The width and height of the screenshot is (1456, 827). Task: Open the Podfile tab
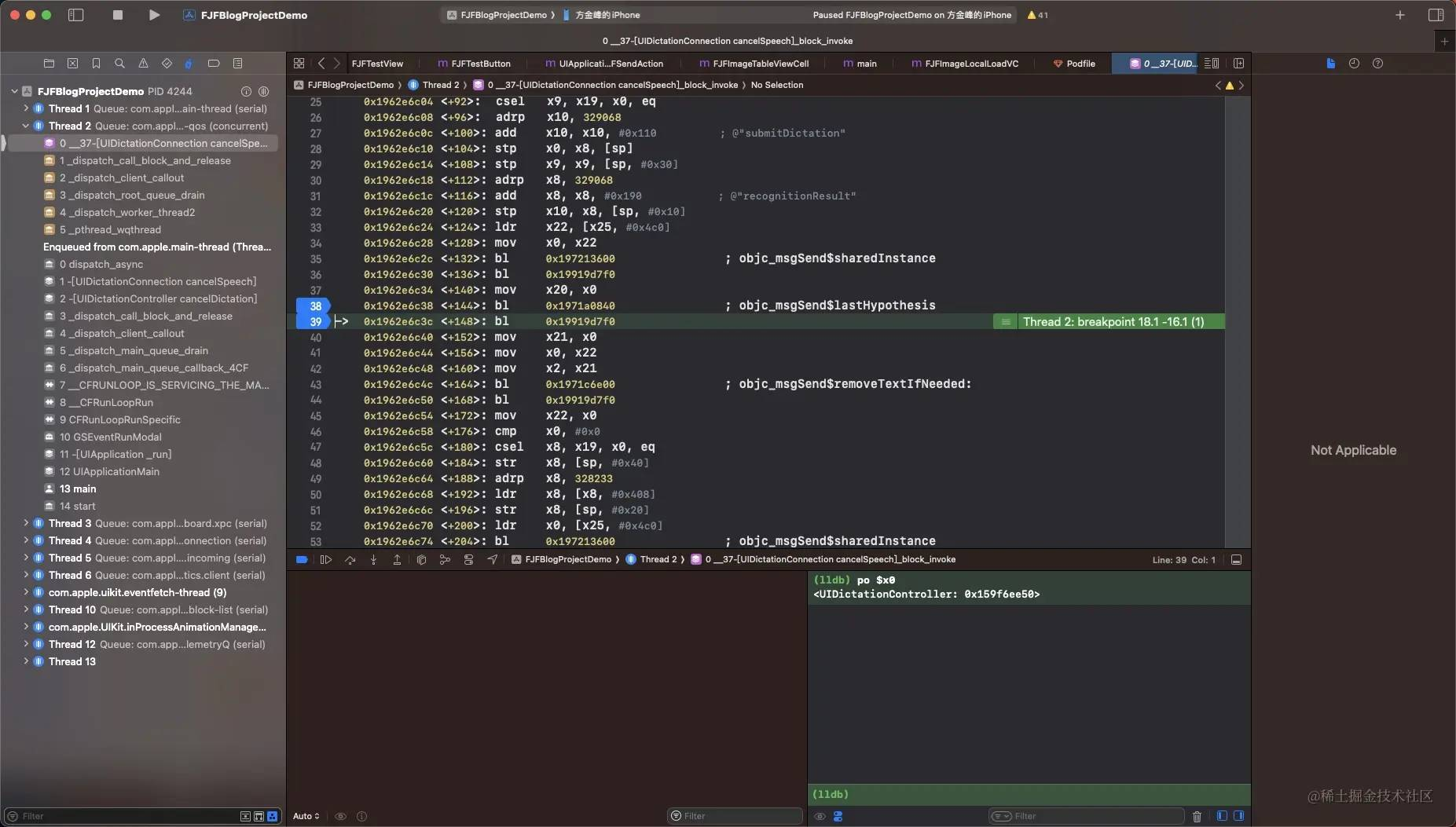click(1073, 64)
